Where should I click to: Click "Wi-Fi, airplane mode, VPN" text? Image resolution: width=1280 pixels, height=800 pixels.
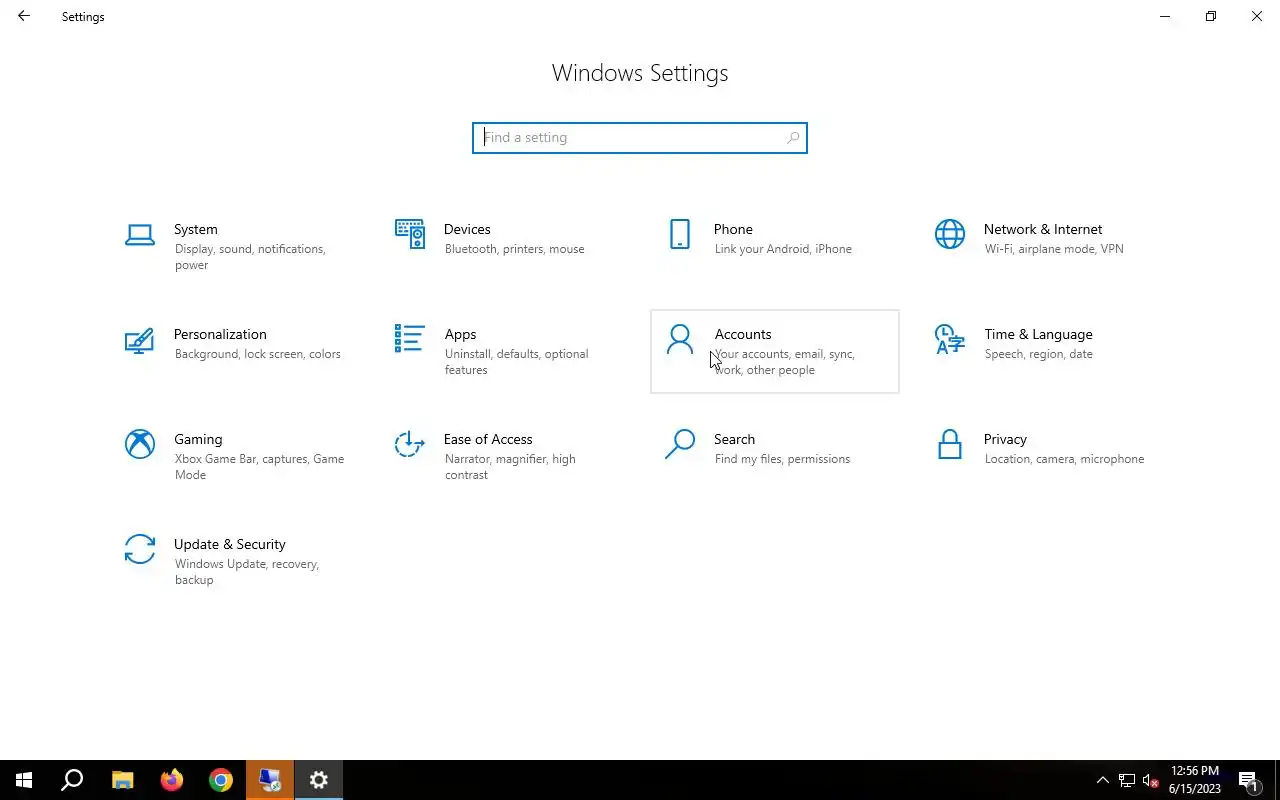(x=1054, y=249)
